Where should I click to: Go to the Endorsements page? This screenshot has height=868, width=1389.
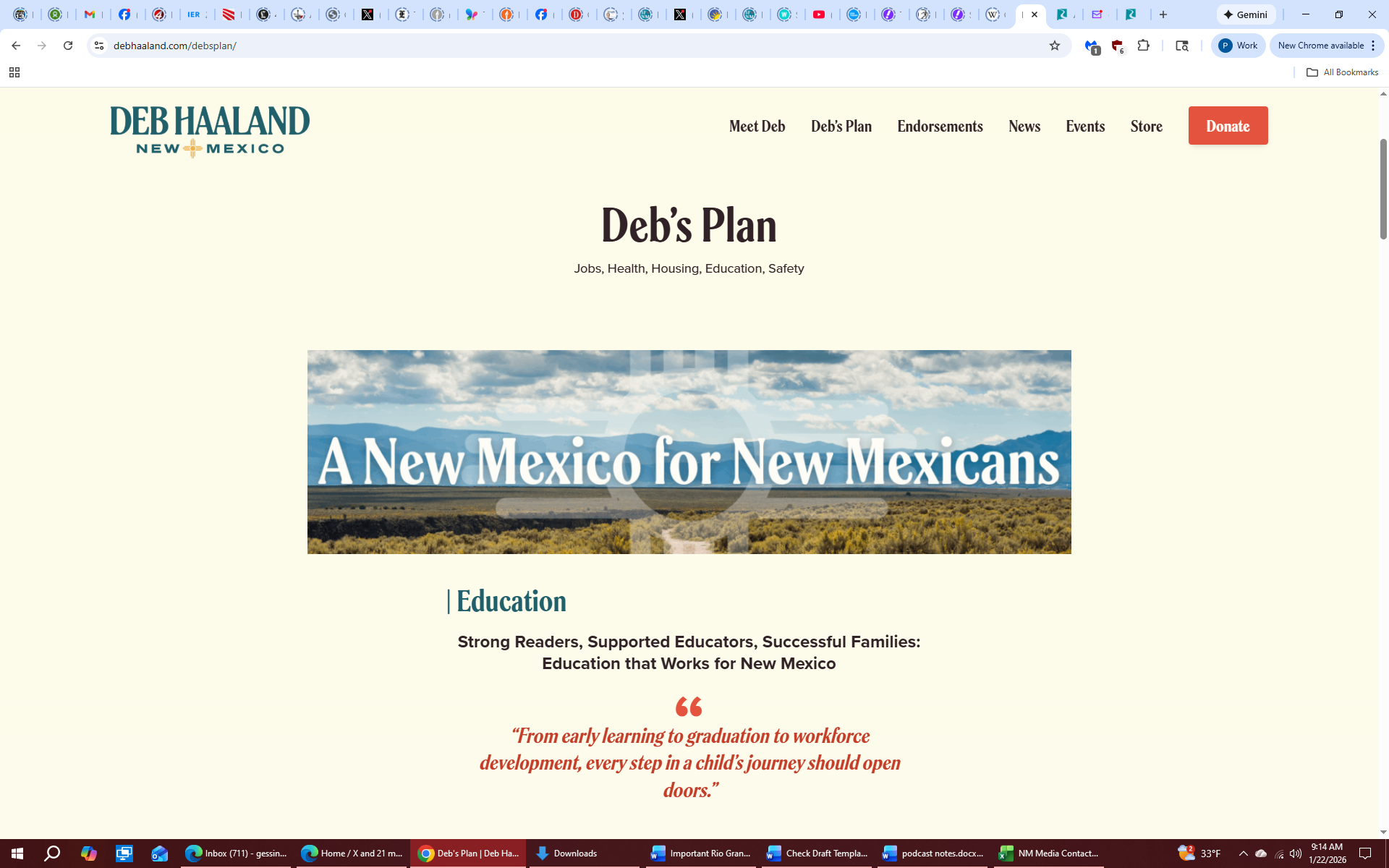940,126
